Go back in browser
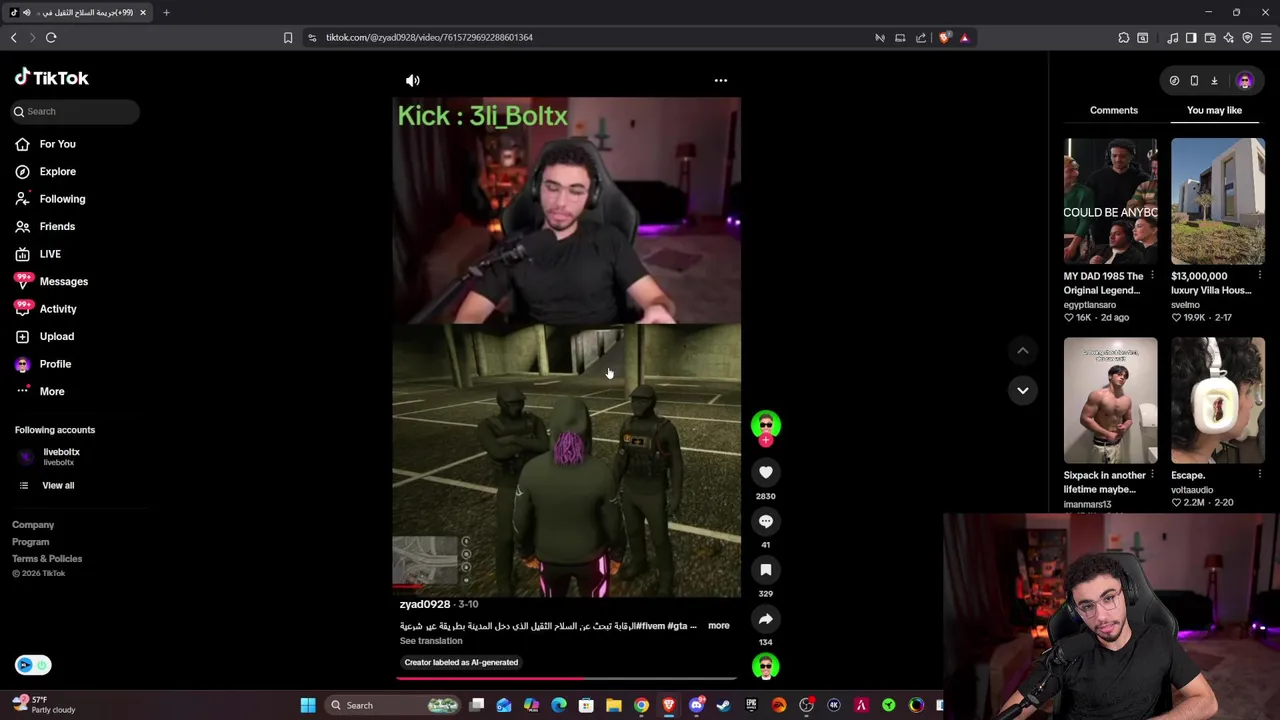This screenshot has width=1280, height=720. 13,37
